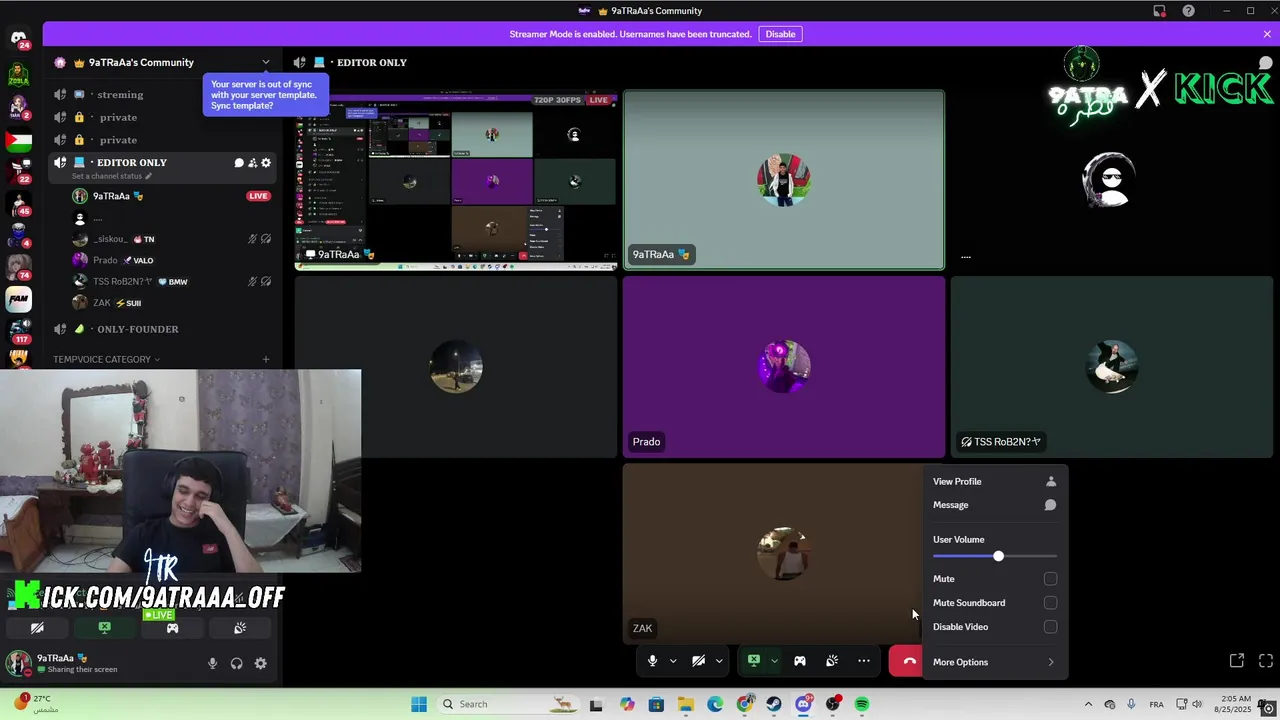Adjust the User Volume slider handle

(x=998, y=556)
